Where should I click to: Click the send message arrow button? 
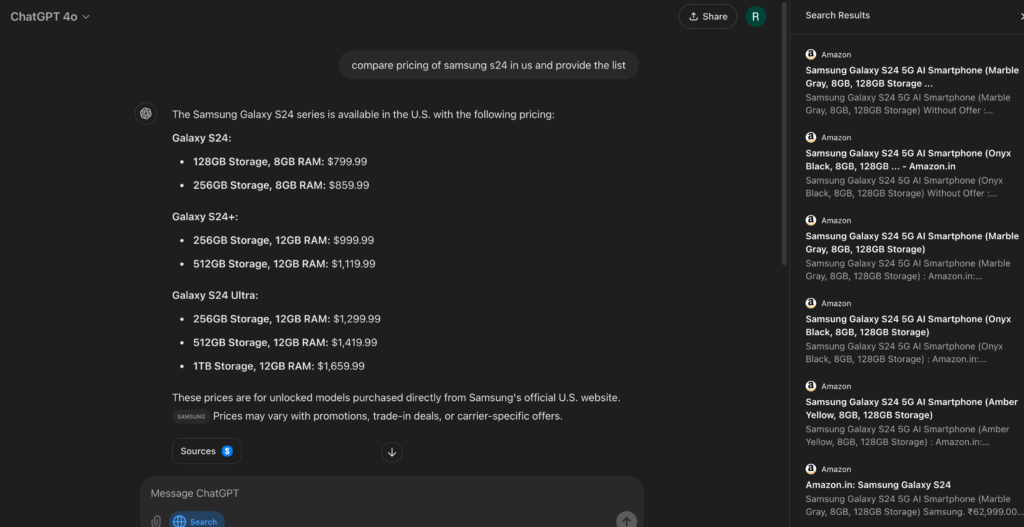coord(626,520)
